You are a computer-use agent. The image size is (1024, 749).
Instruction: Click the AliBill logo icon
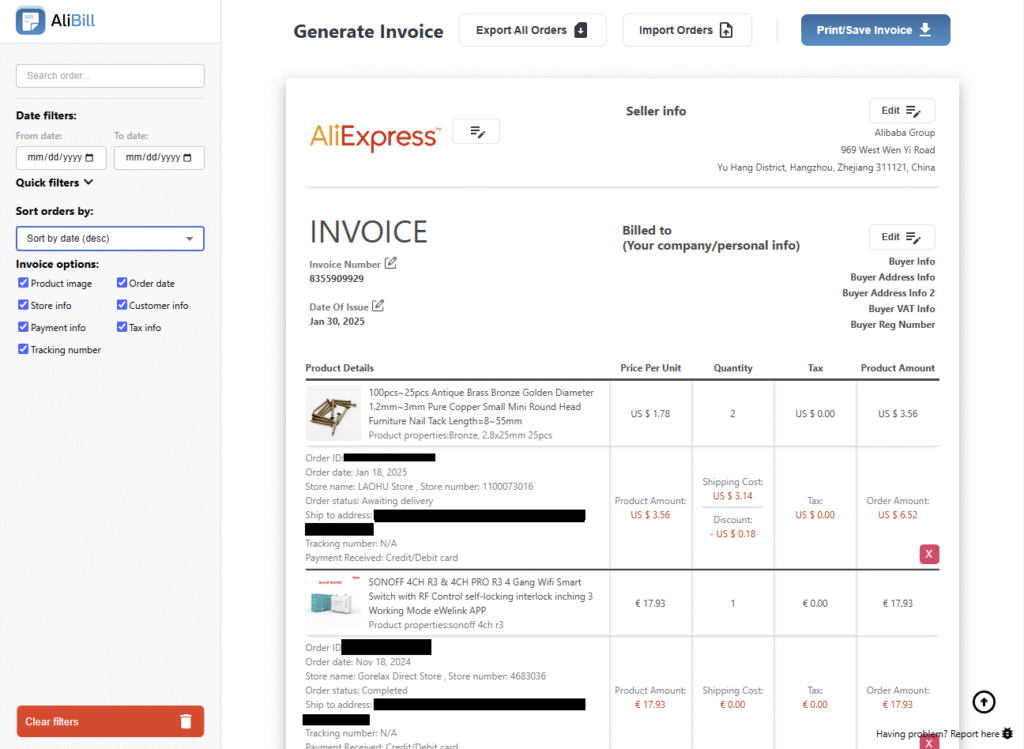pos(30,20)
